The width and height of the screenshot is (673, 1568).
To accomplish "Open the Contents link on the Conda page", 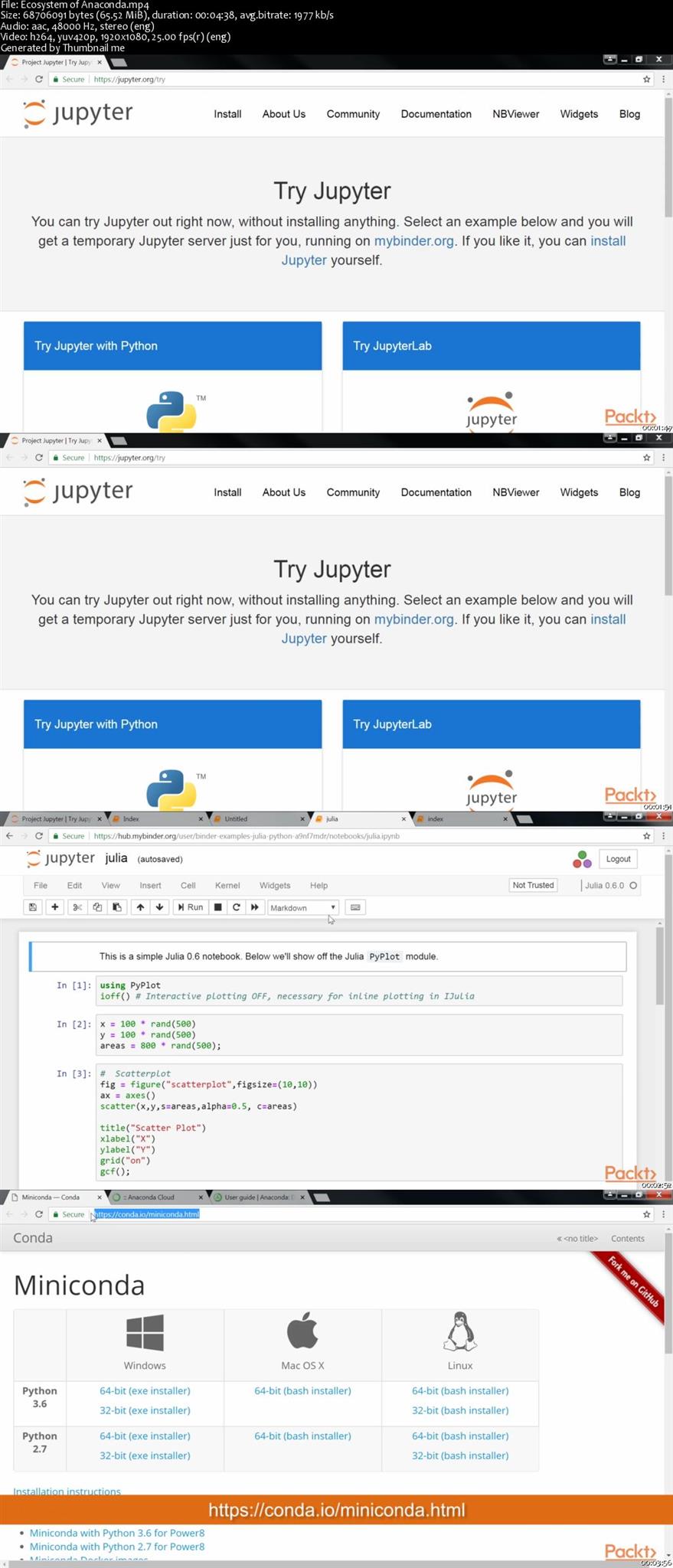I will tap(628, 1238).
